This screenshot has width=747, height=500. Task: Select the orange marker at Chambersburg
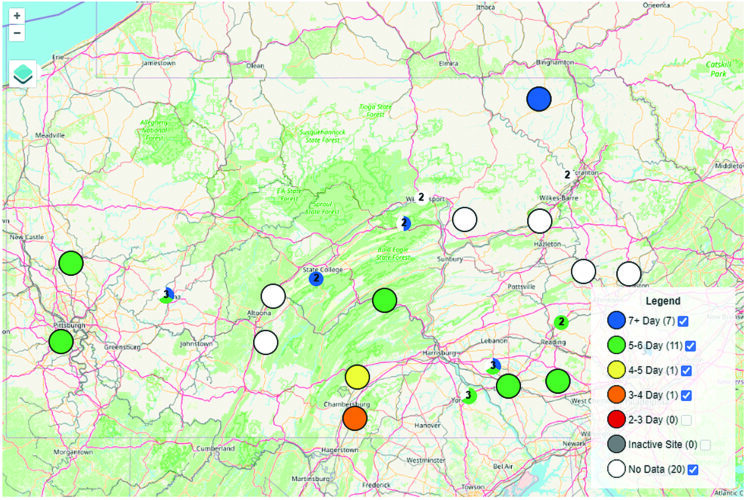355,418
